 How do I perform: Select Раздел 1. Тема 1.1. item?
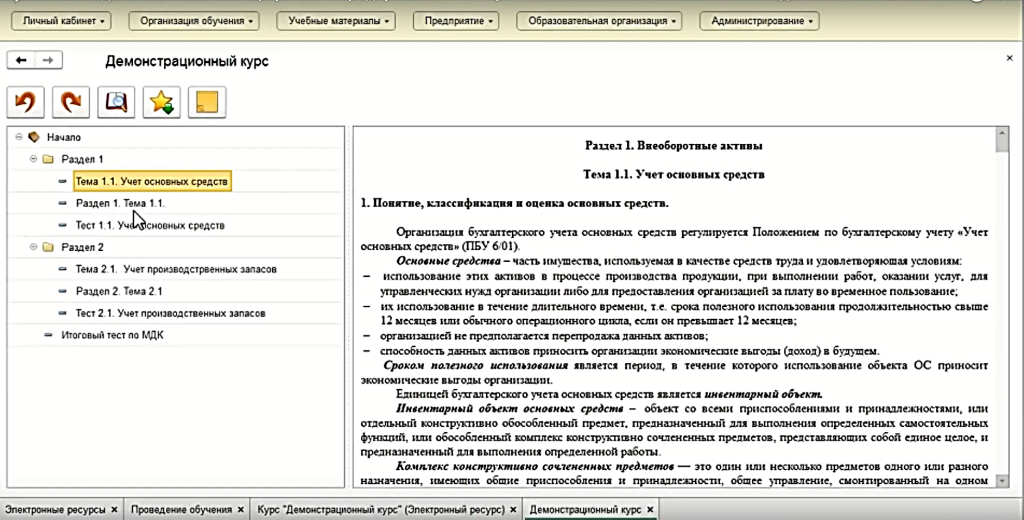tap(120, 203)
